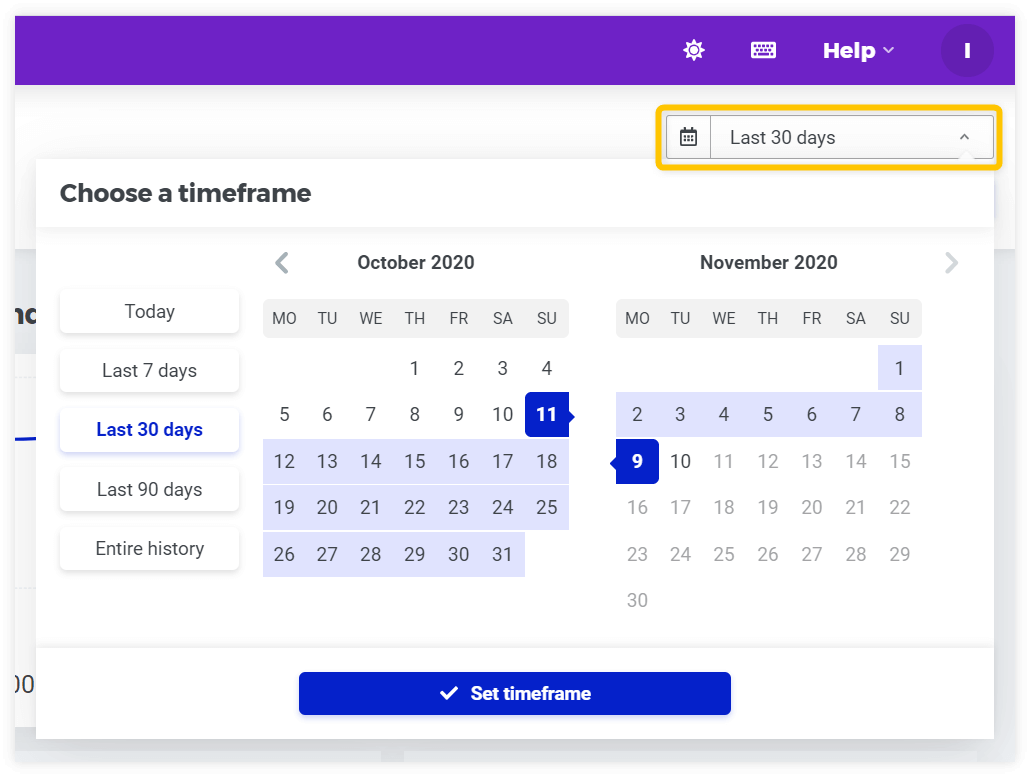Open the Help dropdown menu

858,51
